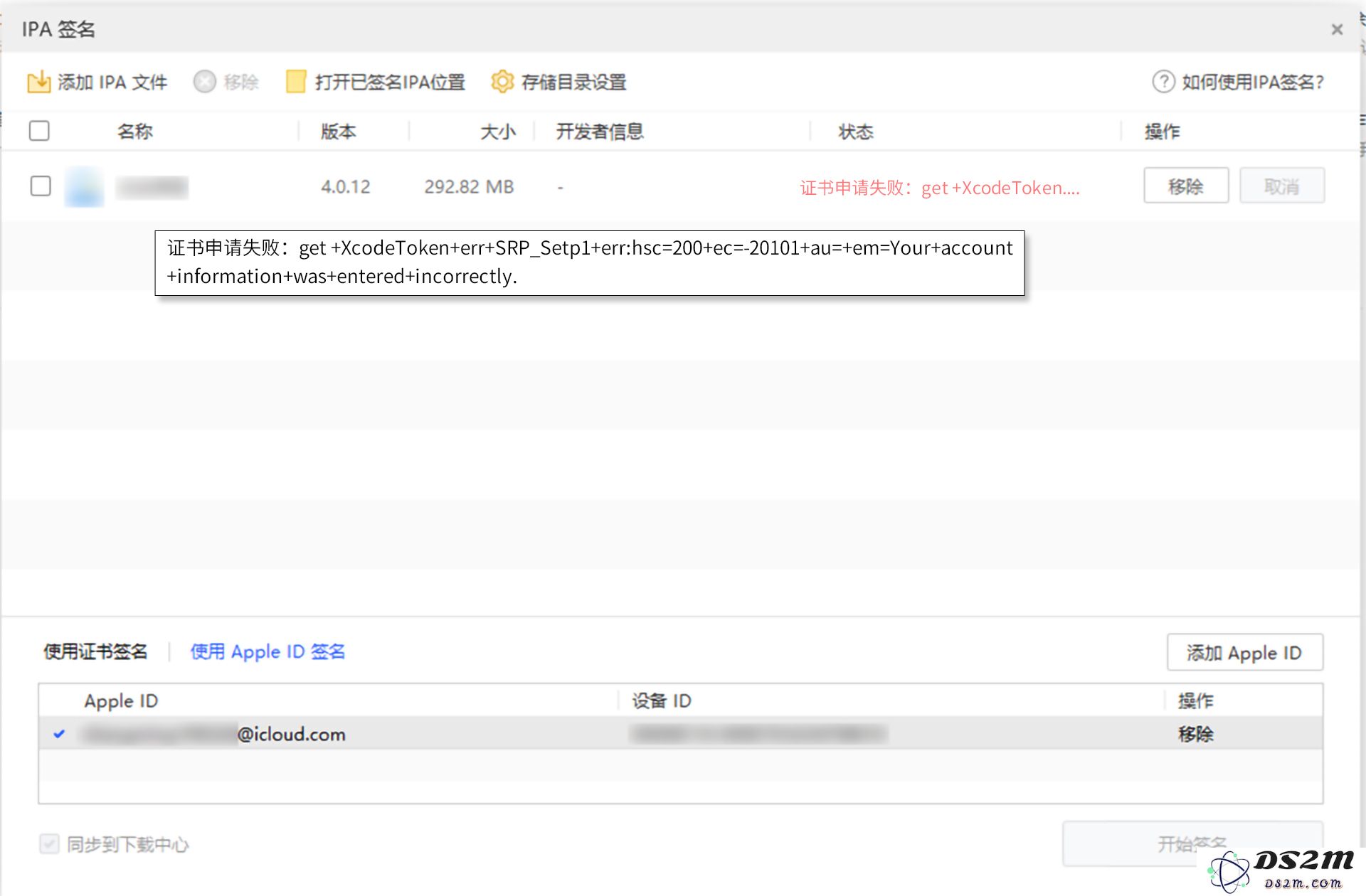Click 存储目录设置 toolbar label

[x=573, y=82]
